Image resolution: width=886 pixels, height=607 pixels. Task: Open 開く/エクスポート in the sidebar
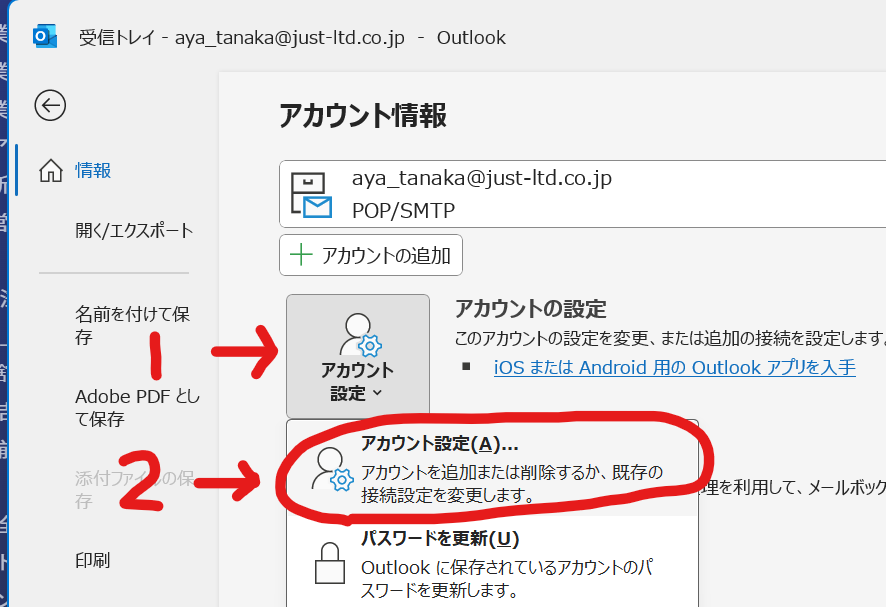tap(134, 231)
